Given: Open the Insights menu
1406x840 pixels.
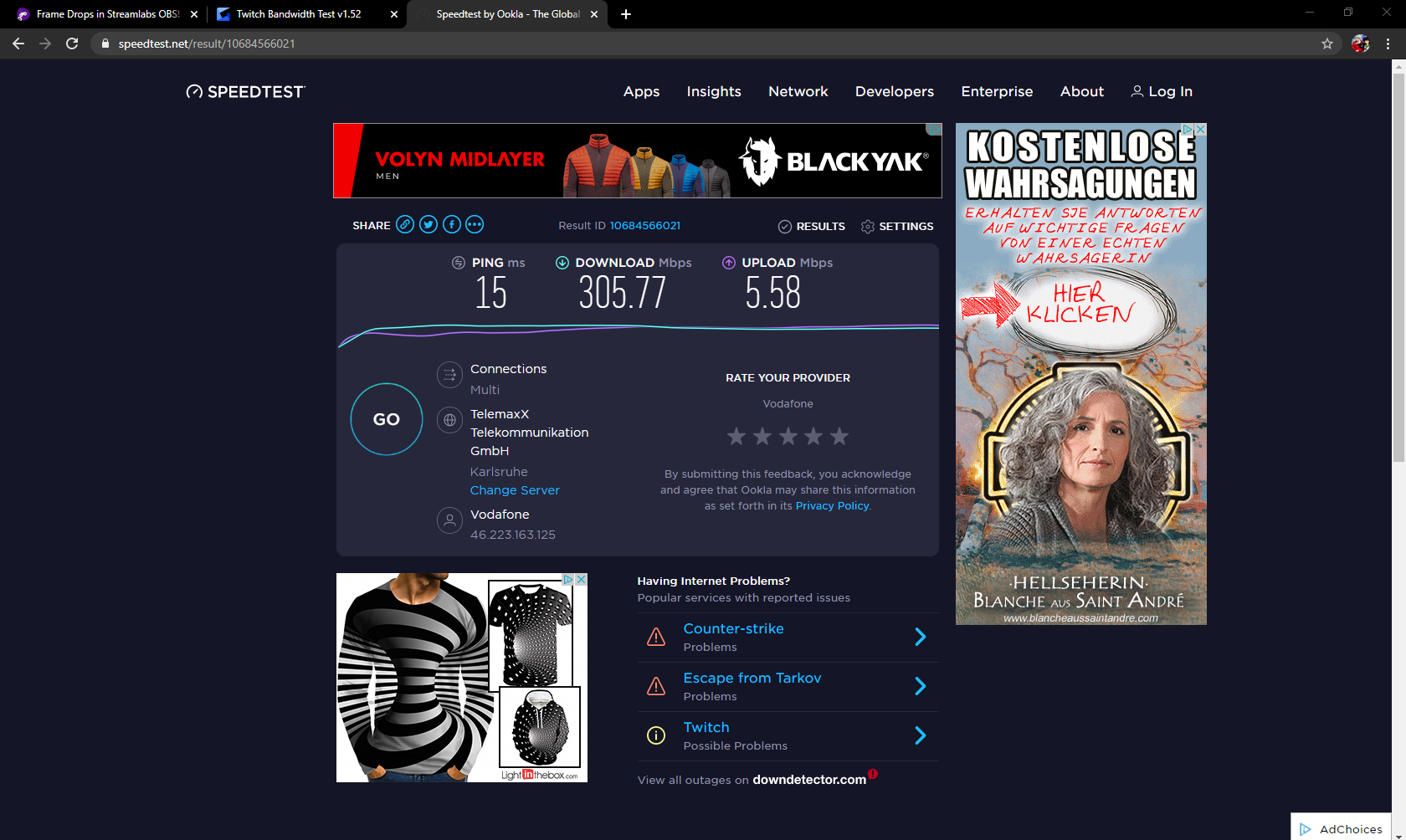Looking at the screenshot, I should (714, 92).
